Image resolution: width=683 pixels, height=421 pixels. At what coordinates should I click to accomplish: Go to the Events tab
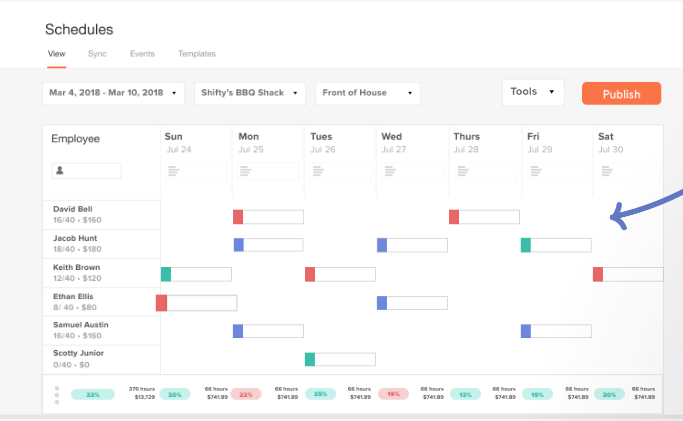click(142, 54)
